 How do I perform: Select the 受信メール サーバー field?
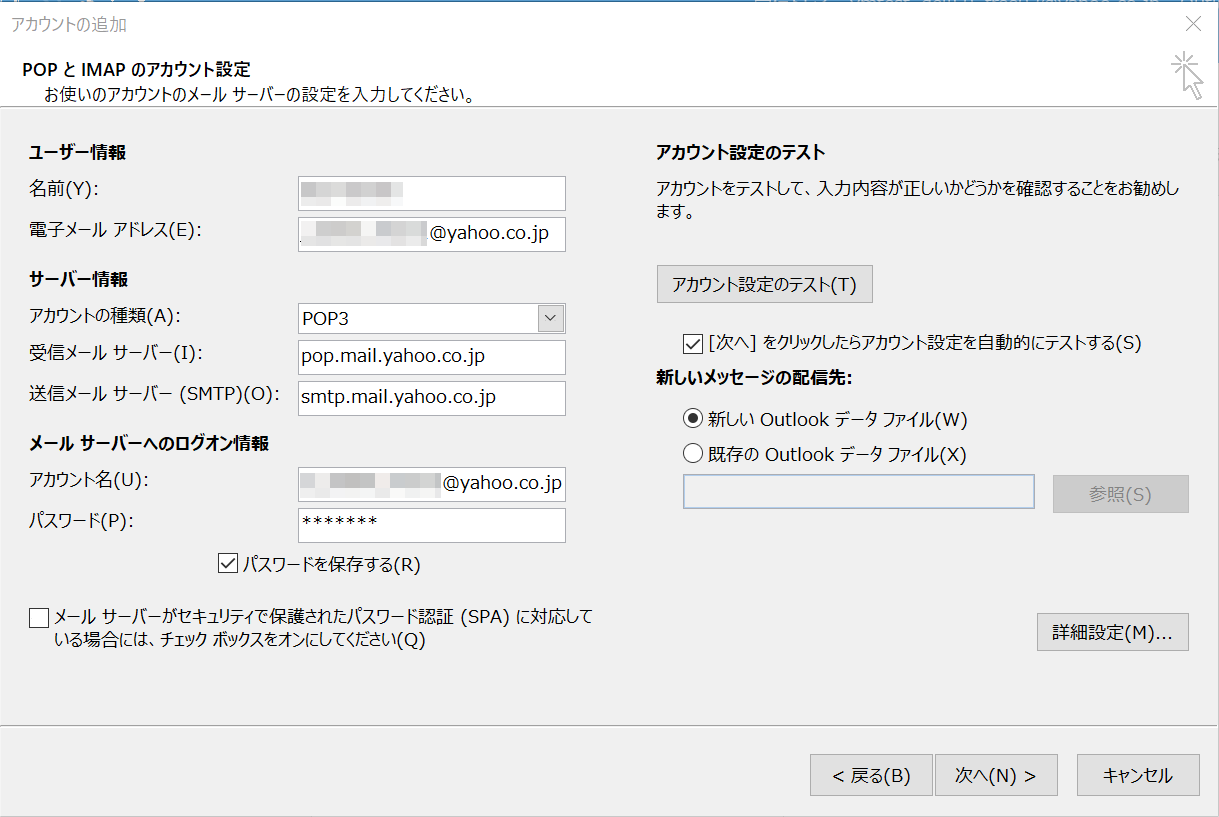pos(432,357)
